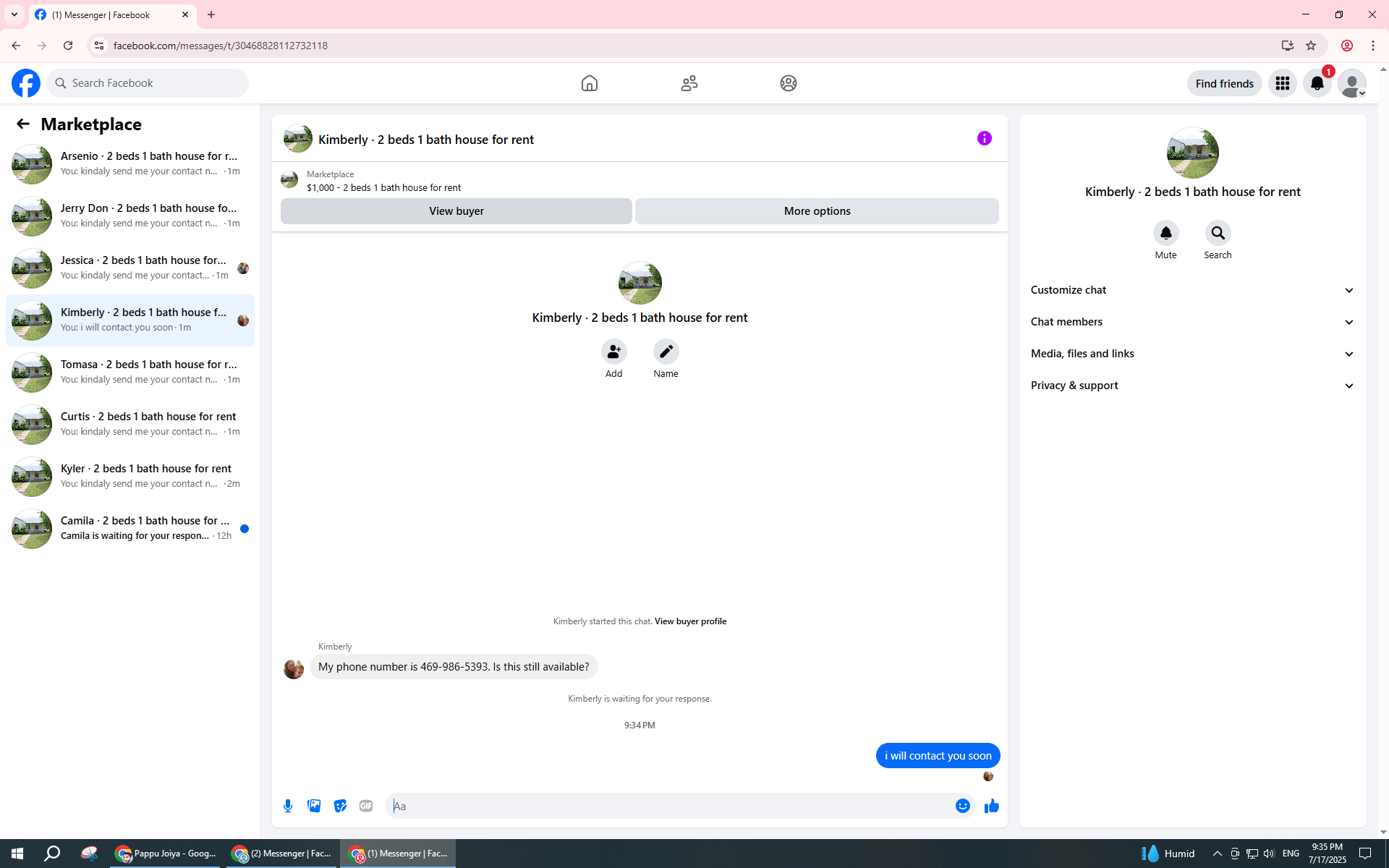This screenshot has width=1389, height=868.
Task: Go to Home feed icon
Action: (590, 83)
